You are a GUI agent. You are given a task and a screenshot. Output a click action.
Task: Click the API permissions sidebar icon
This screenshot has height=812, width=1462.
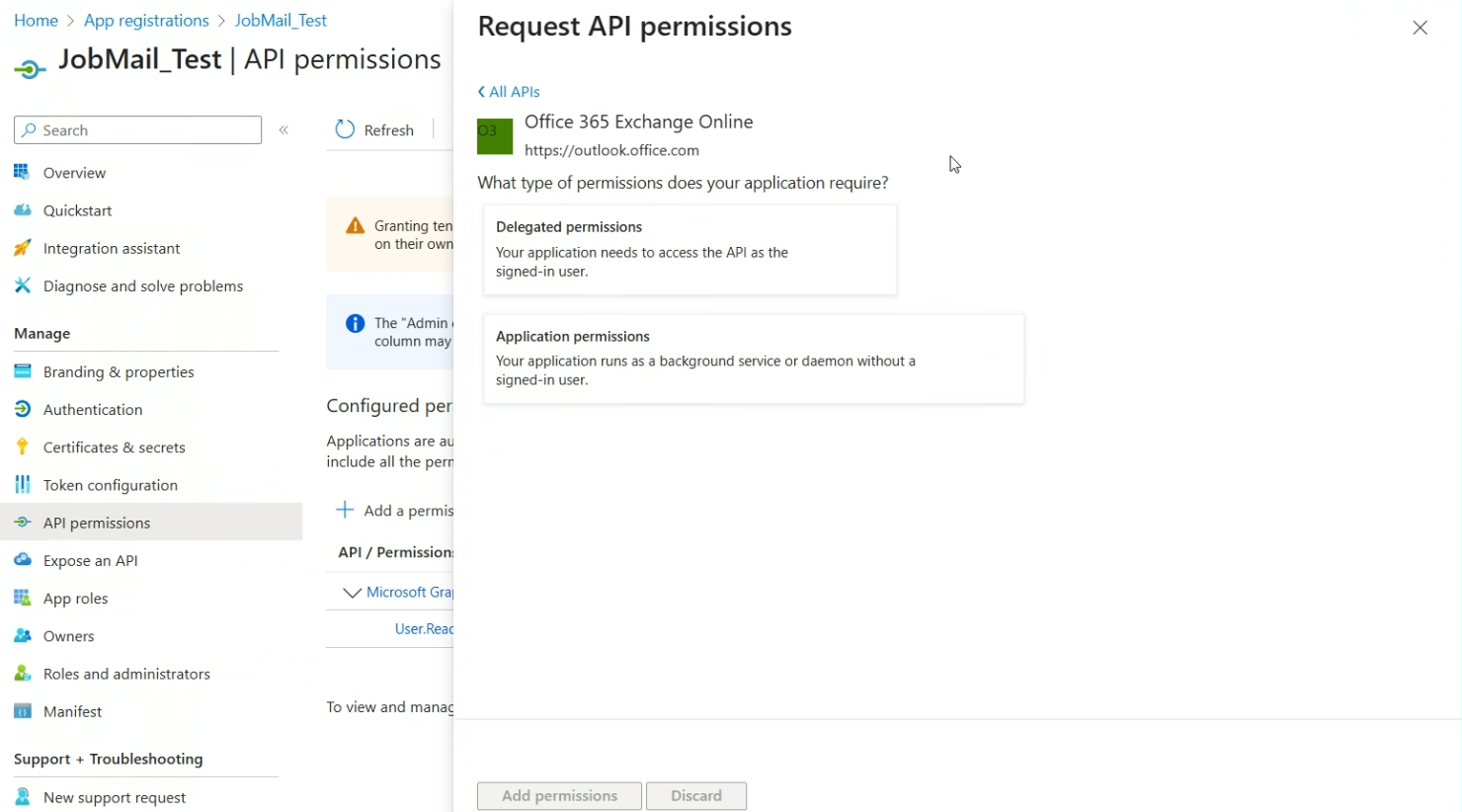click(x=22, y=523)
